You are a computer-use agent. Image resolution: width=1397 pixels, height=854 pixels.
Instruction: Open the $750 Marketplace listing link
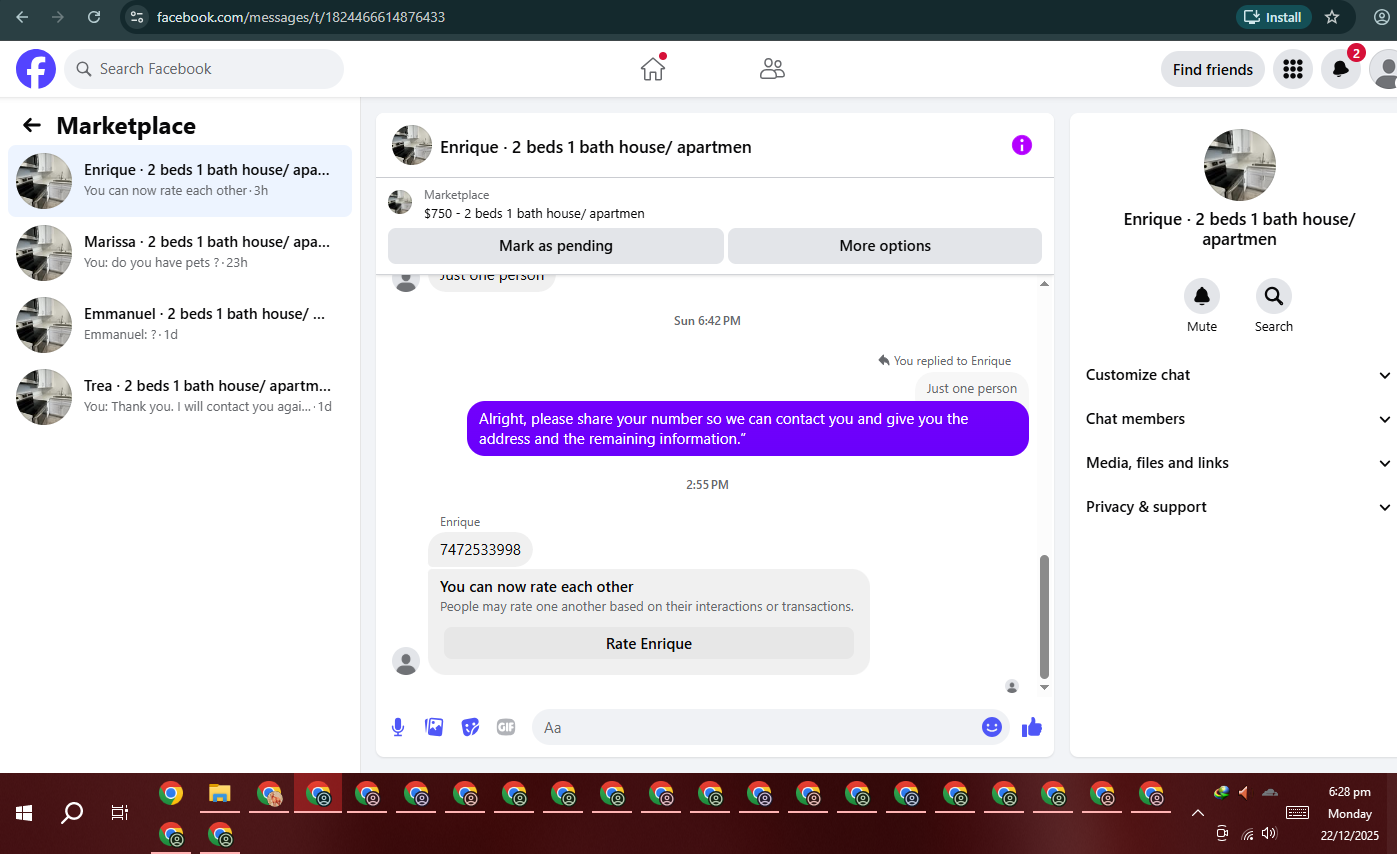(x=534, y=213)
